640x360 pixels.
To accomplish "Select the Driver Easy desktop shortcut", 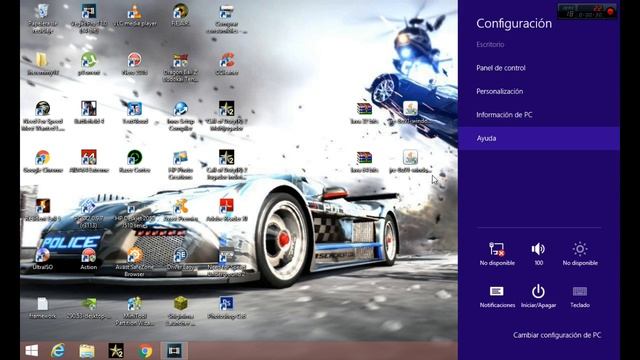I will point(180,259).
